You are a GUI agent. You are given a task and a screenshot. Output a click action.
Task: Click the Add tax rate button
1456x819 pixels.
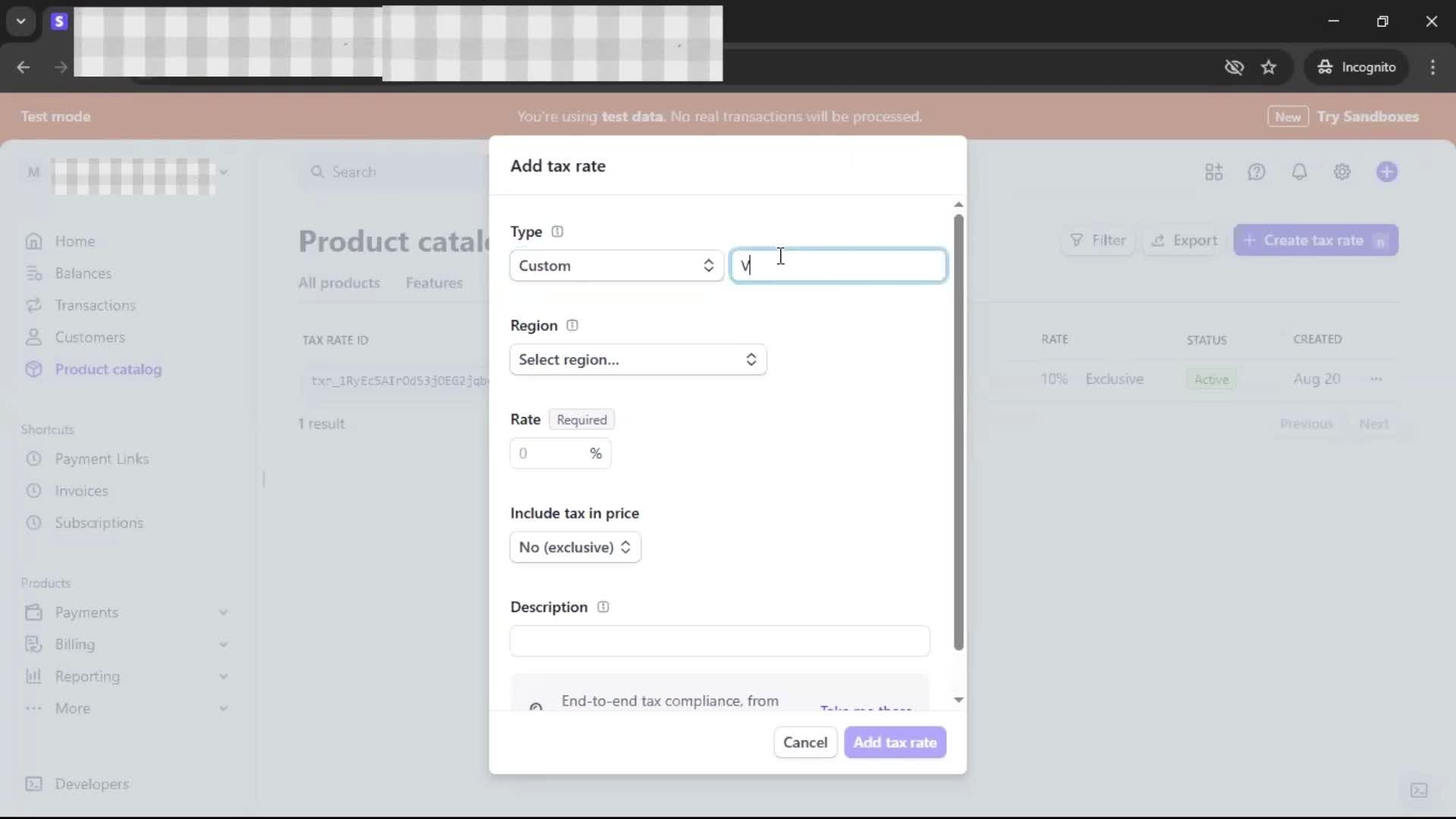(895, 742)
